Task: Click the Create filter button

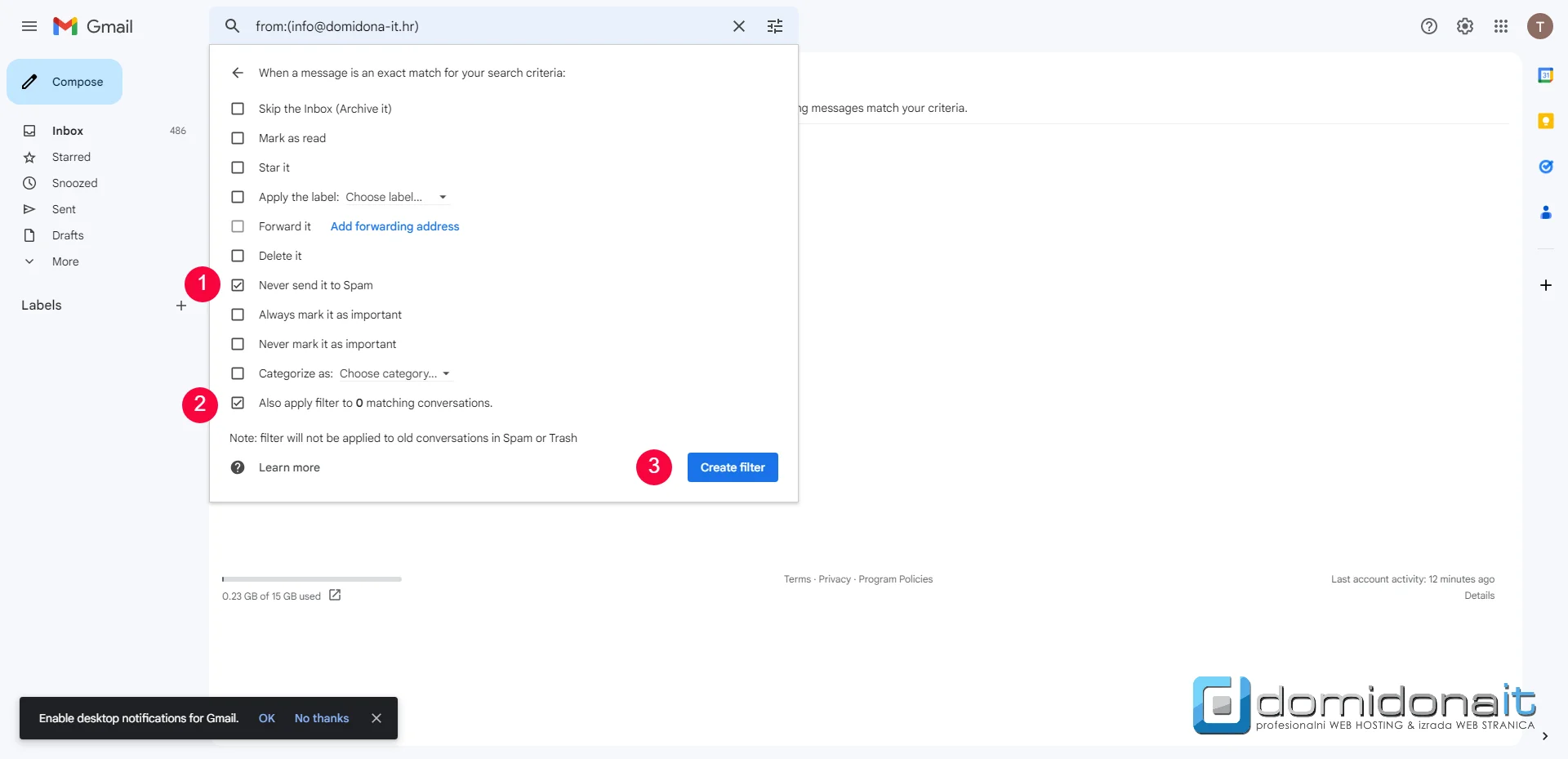Action: (x=733, y=467)
